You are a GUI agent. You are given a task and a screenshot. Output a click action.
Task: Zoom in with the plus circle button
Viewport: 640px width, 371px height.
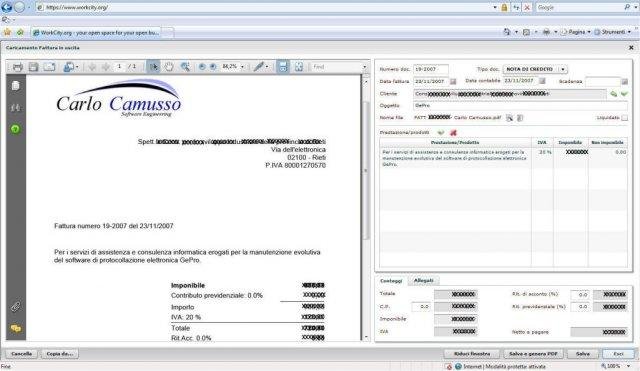click(x=213, y=67)
